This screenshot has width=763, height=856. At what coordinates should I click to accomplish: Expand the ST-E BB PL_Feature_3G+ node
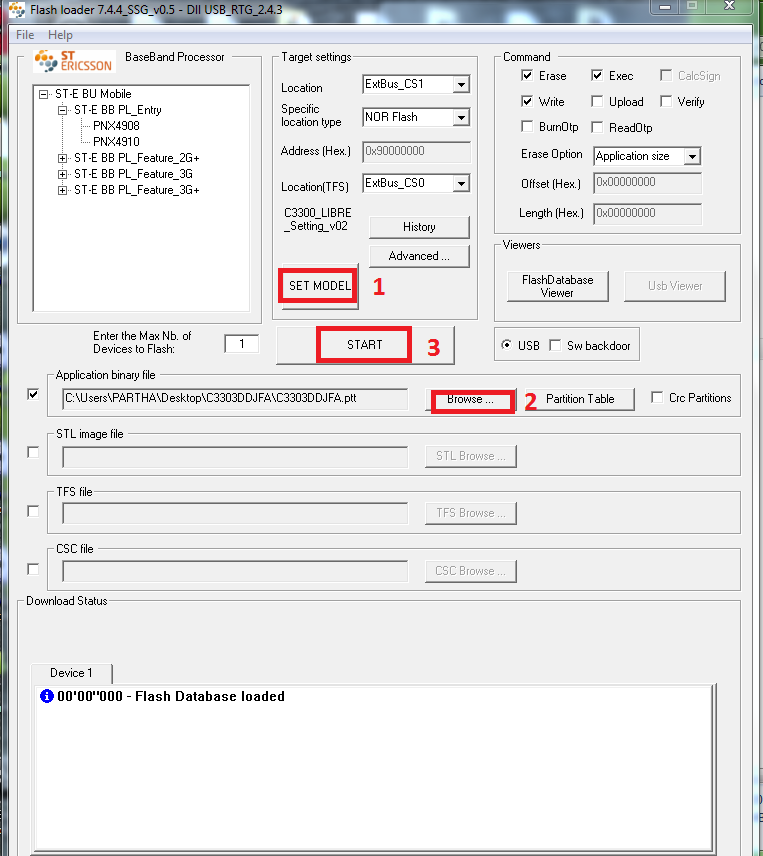point(63,191)
